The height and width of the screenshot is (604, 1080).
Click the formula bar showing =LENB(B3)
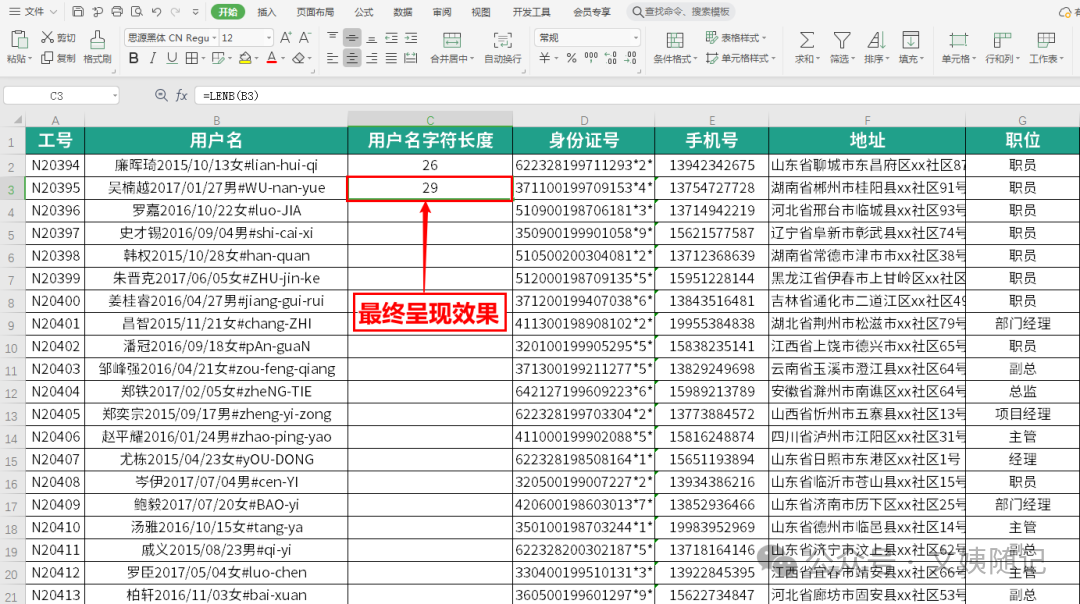coord(637,96)
